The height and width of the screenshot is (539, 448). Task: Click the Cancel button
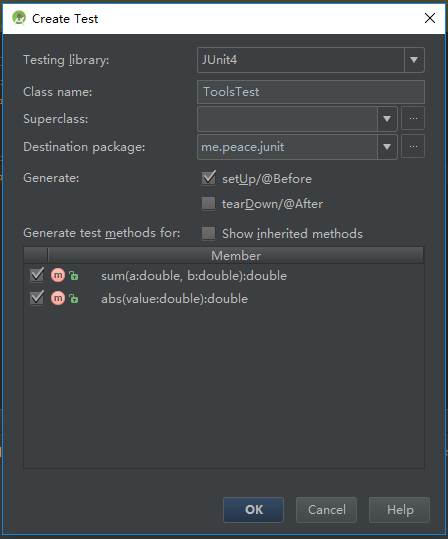tap(326, 509)
